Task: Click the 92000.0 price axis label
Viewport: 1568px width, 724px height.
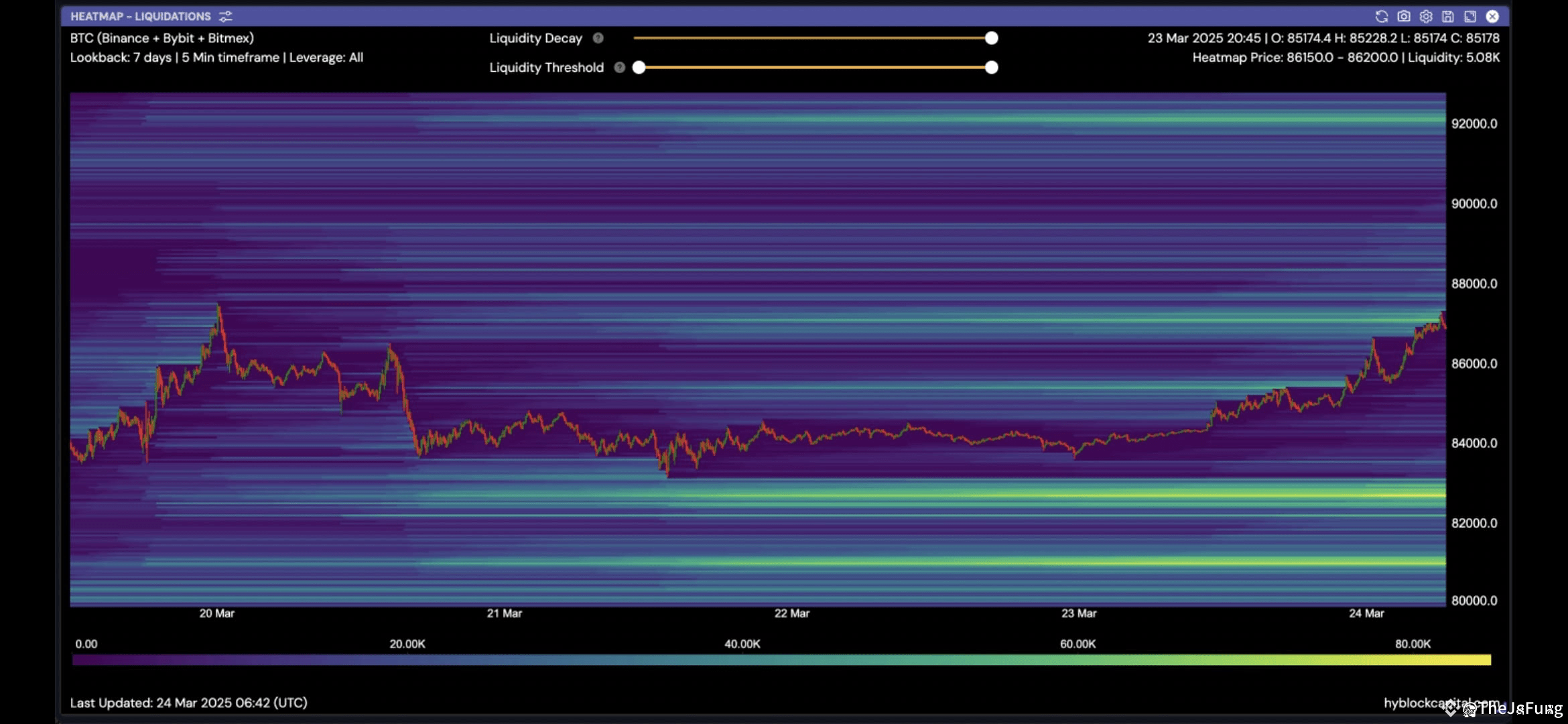Action: [x=1474, y=123]
